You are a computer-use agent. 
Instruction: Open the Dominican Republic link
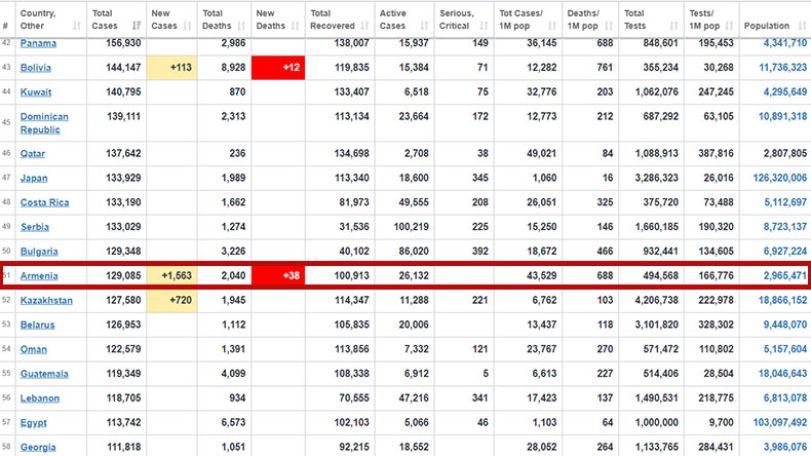click(x=44, y=123)
